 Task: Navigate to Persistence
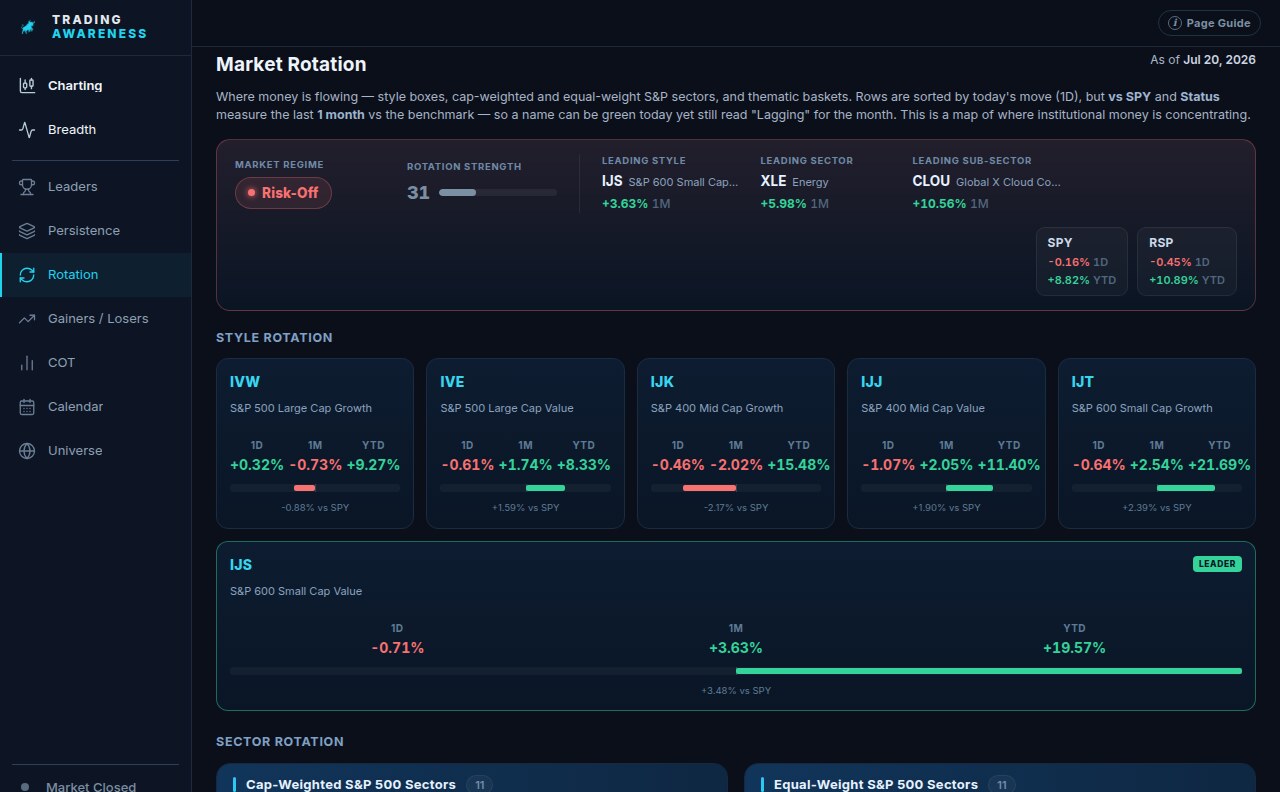96,231
